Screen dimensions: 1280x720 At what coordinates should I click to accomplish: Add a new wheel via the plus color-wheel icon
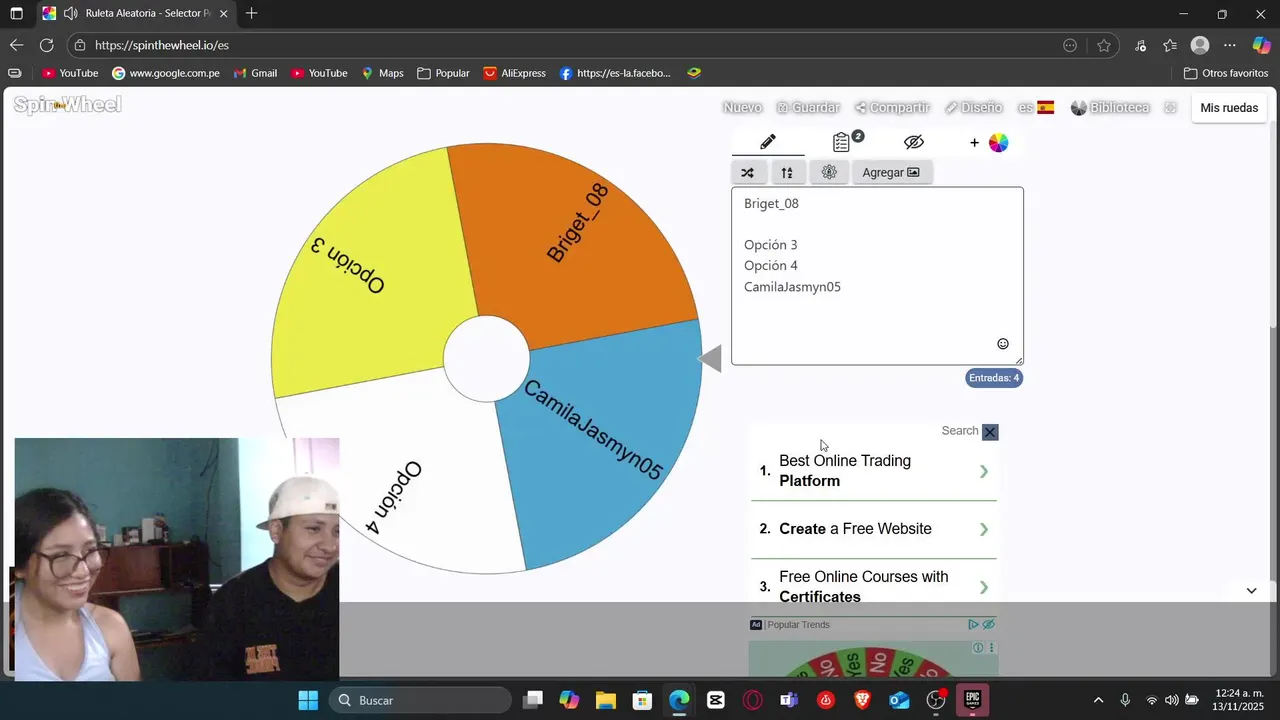click(989, 143)
